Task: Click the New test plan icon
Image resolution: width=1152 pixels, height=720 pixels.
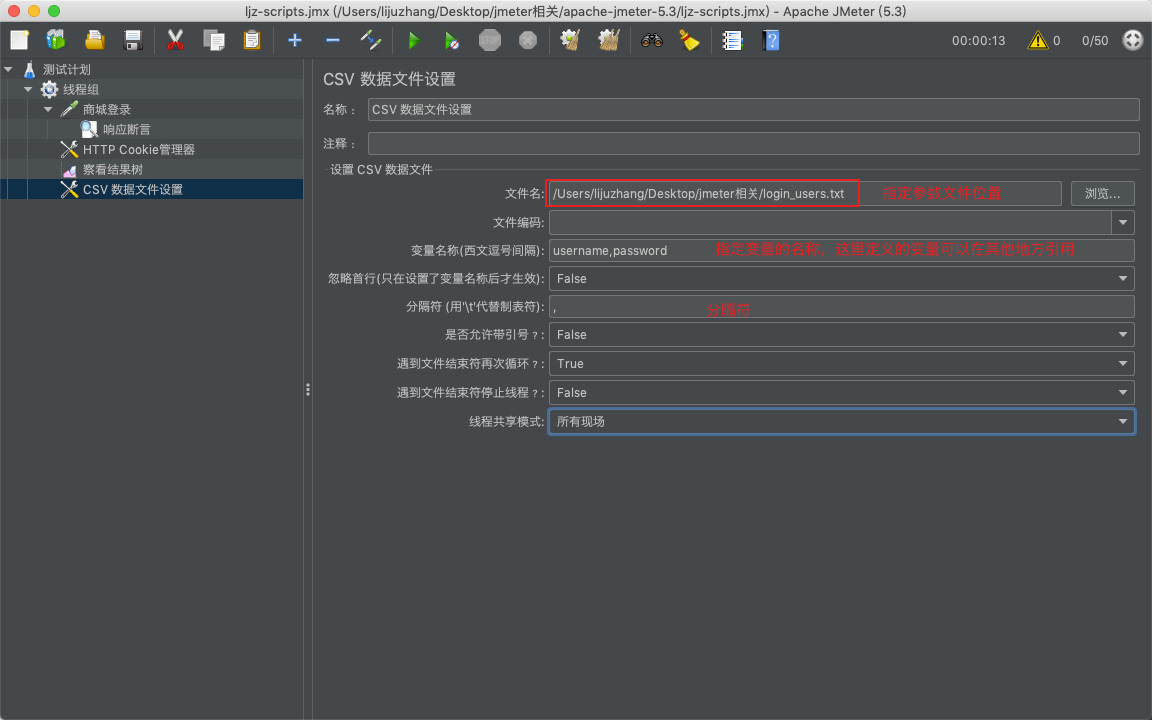Action: click(x=20, y=40)
